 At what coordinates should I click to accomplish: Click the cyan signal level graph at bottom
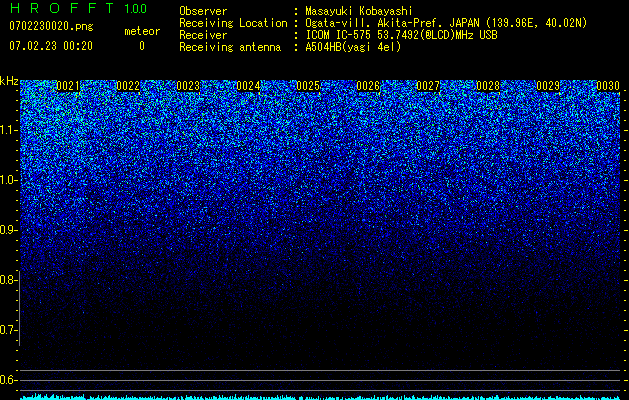(320, 397)
